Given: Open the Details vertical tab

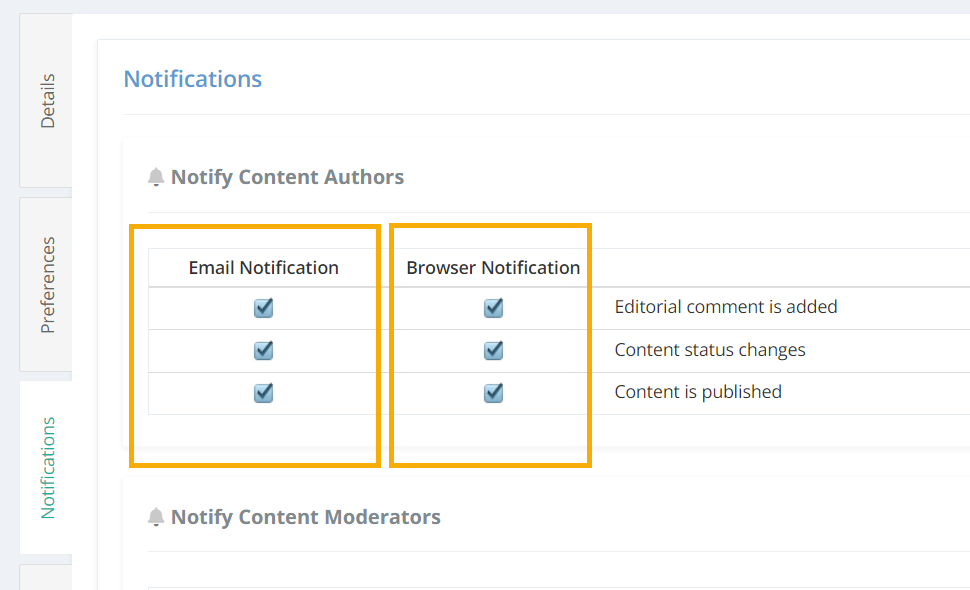Looking at the screenshot, I should pos(46,101).
